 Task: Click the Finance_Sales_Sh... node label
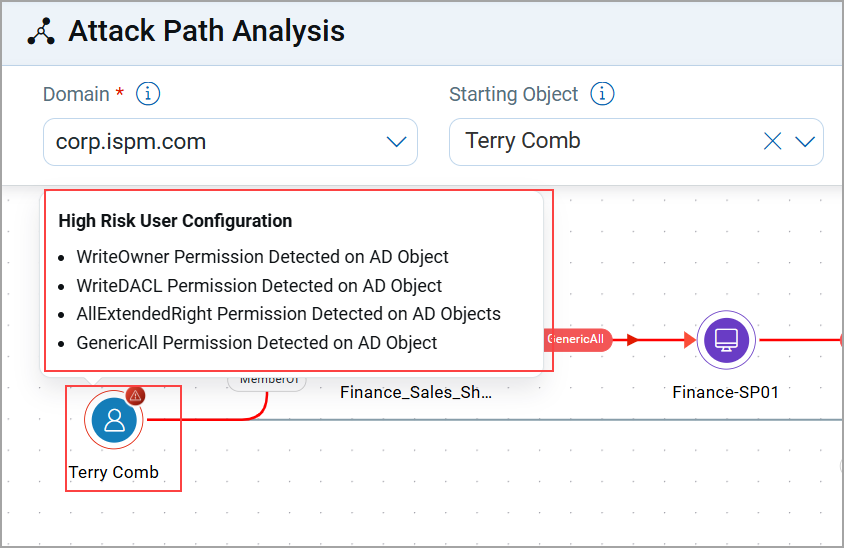[x=416, y=393]
